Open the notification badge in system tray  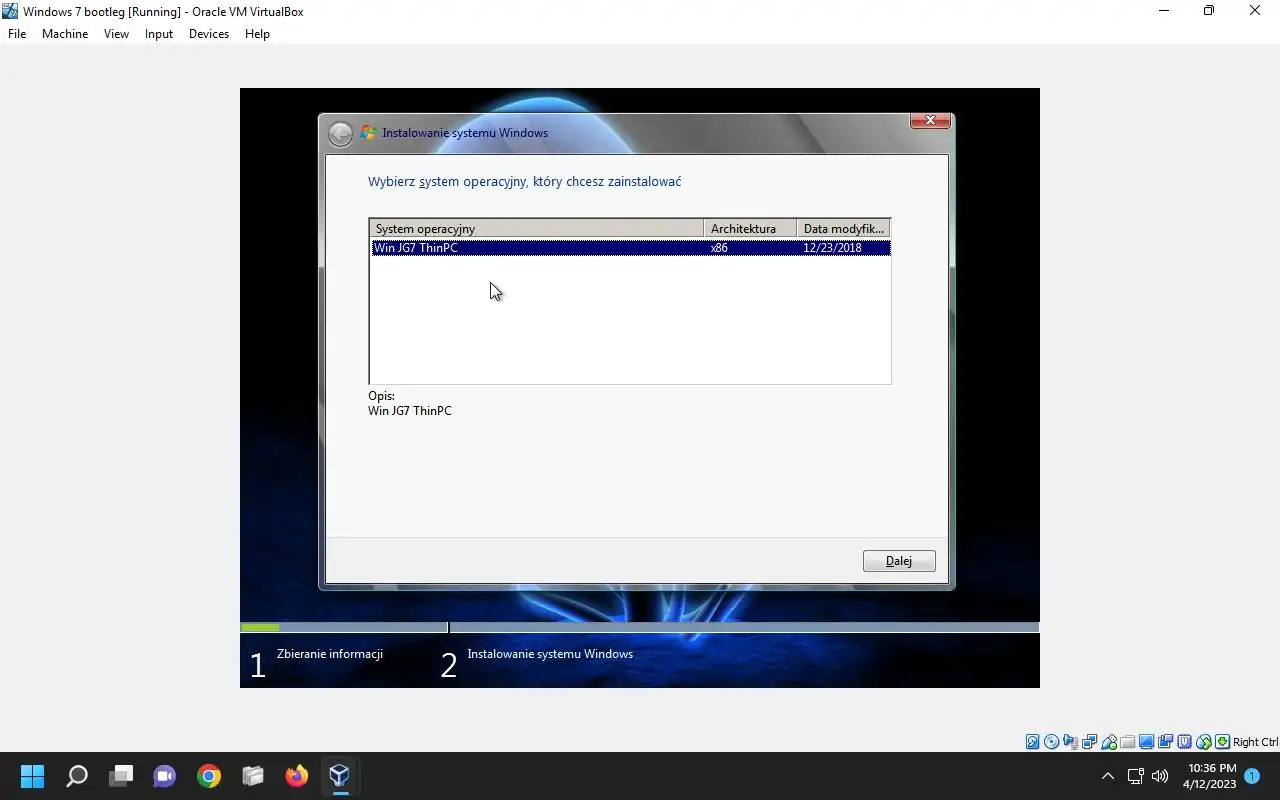pos(1252,776)
